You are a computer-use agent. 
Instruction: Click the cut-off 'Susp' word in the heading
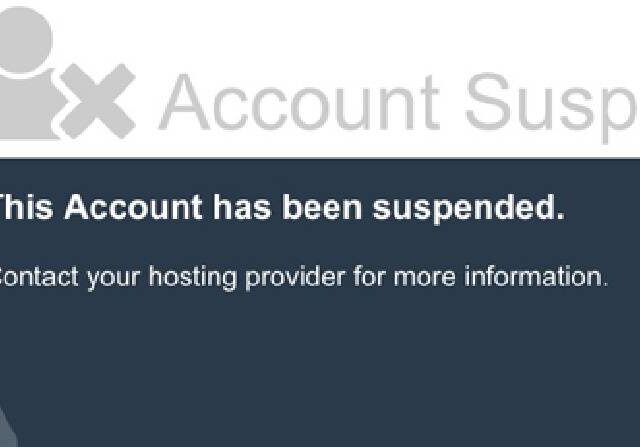pyautogui.click(x=552, y=108)
